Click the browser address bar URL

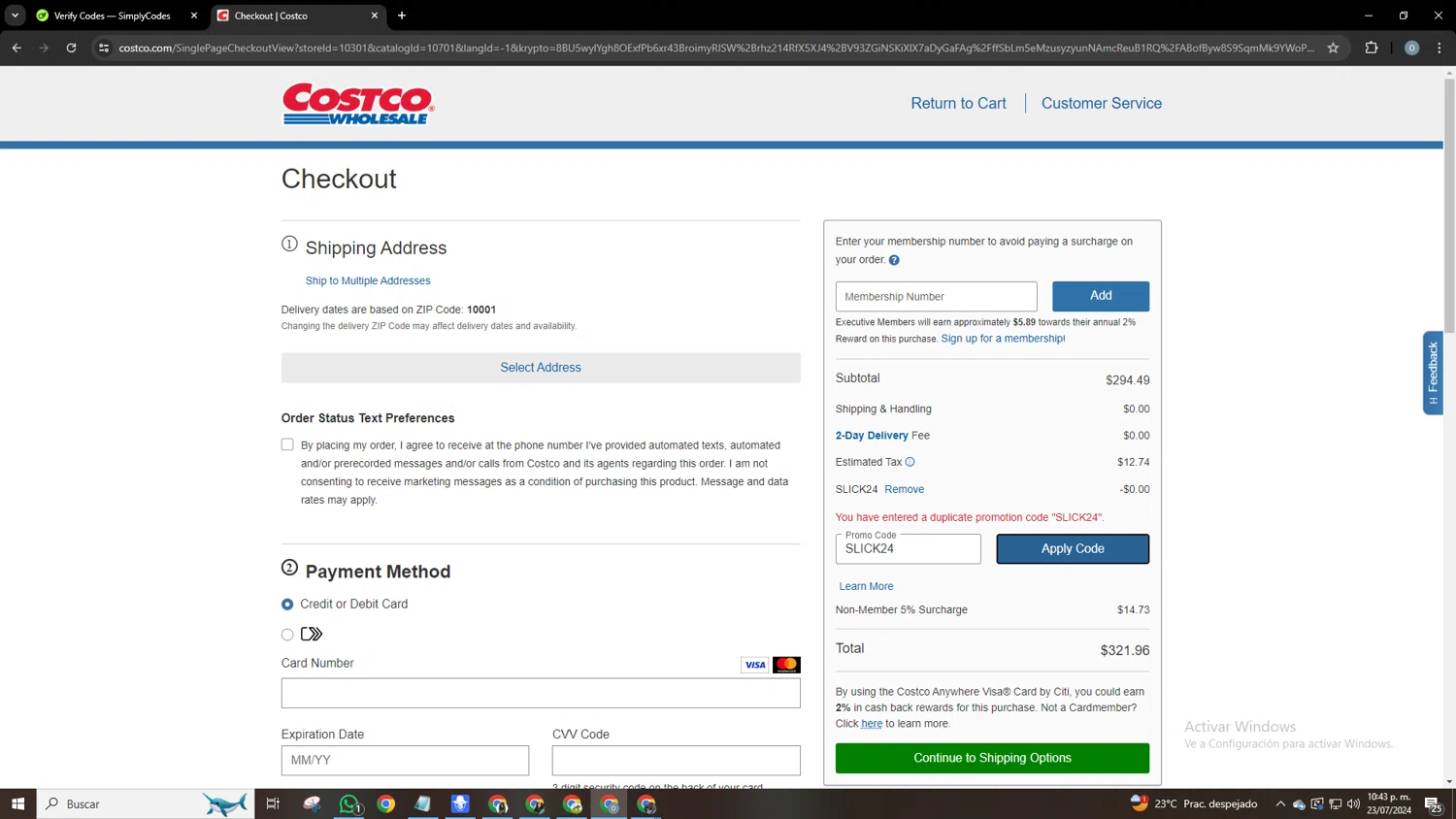coord(715,48)
